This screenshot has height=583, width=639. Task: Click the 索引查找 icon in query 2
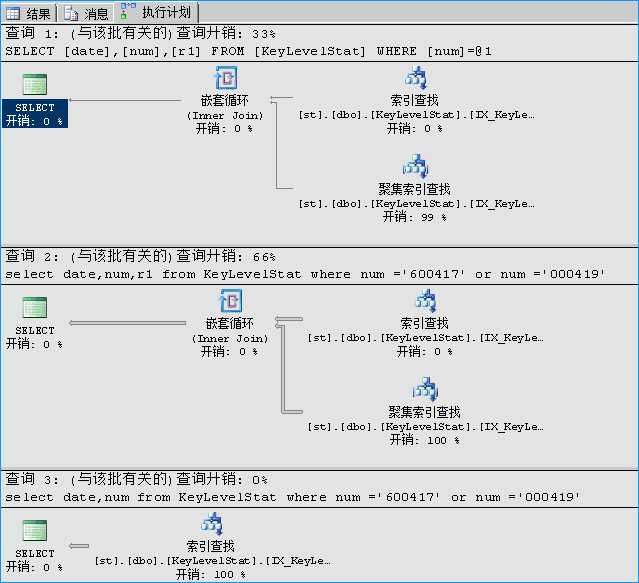tap(425, 301)
